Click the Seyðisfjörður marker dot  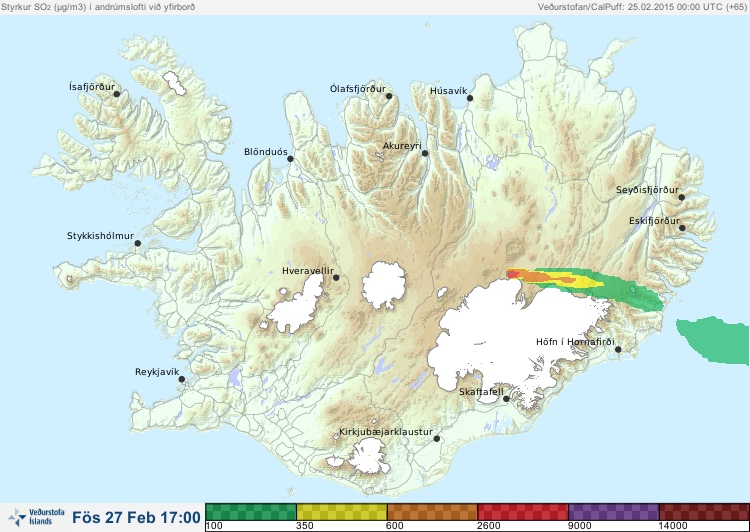(x=682, y=197)
